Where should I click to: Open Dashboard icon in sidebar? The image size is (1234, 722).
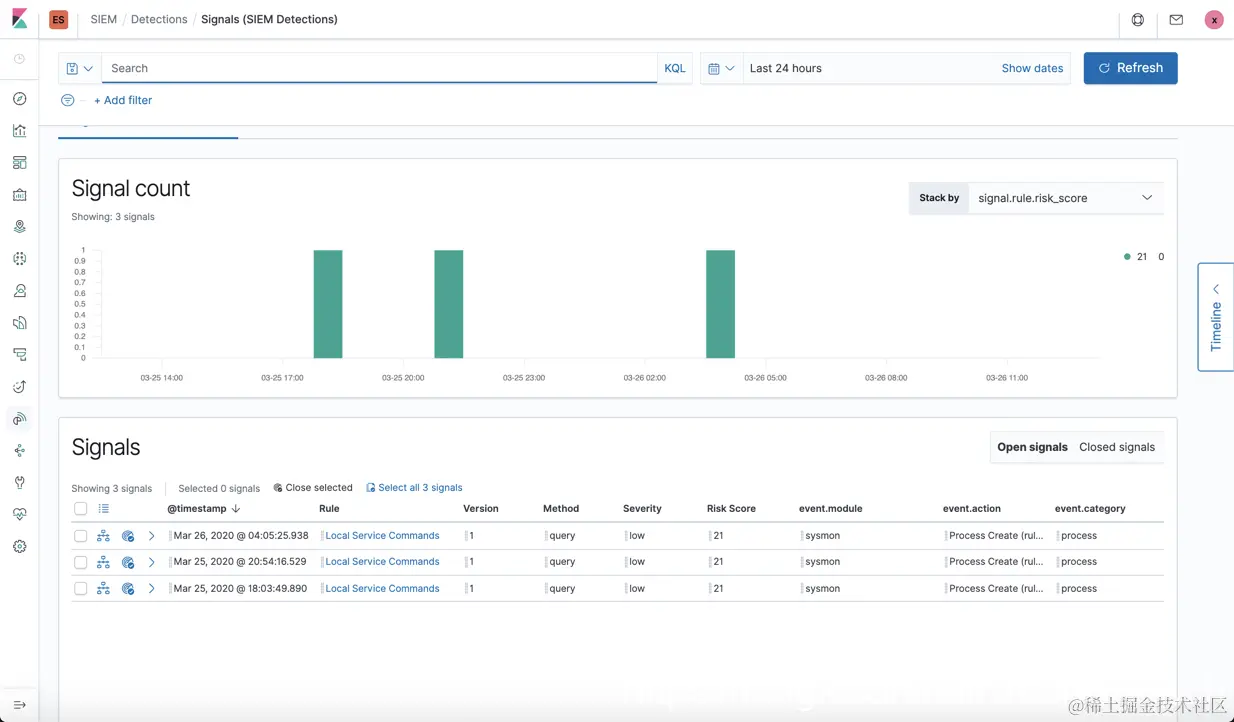tap(19, 162)
